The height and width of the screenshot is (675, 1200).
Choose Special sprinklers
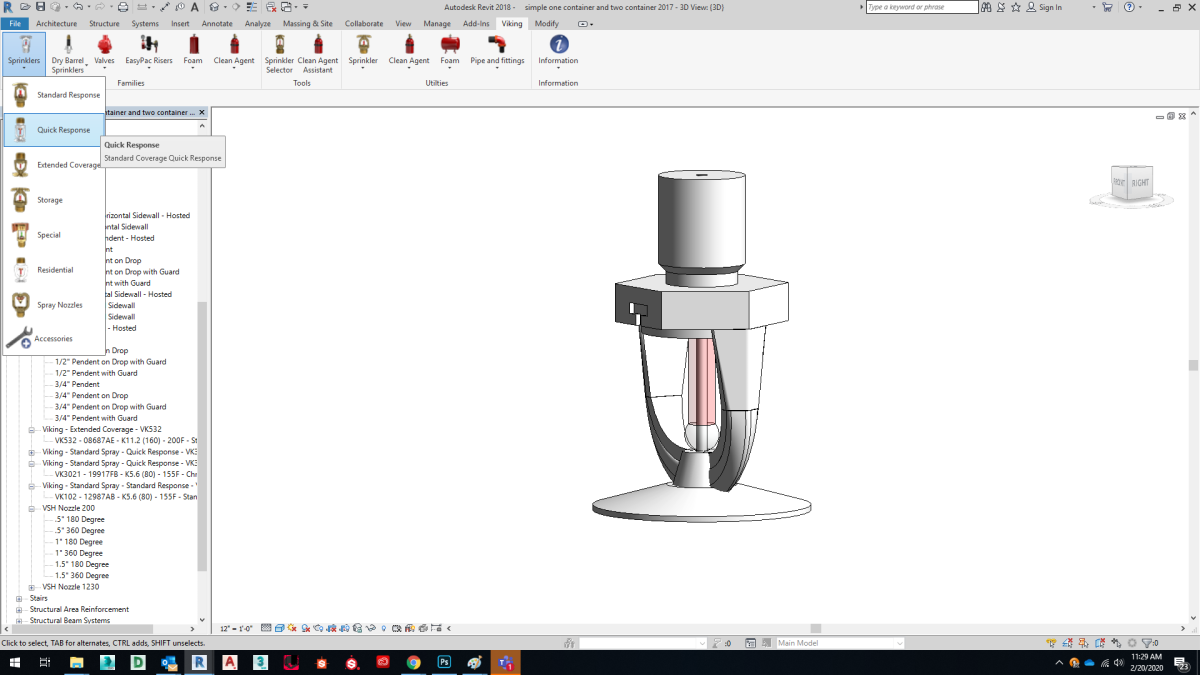click(54, 235)
